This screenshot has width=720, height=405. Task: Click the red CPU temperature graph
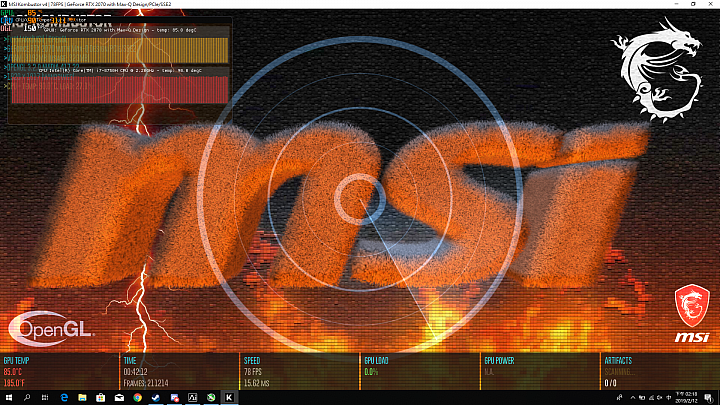pos(120,90)
